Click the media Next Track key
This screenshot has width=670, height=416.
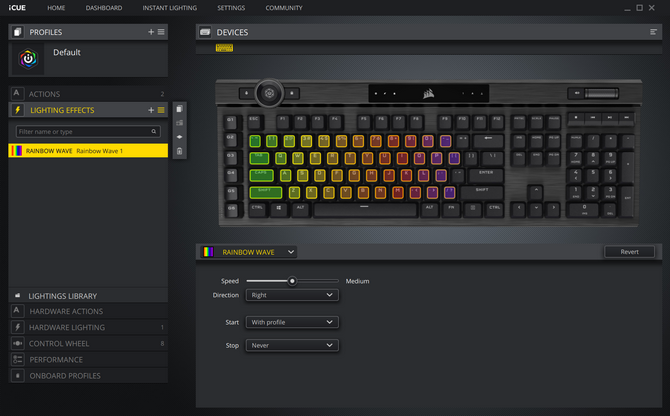[x=626, y=117]
